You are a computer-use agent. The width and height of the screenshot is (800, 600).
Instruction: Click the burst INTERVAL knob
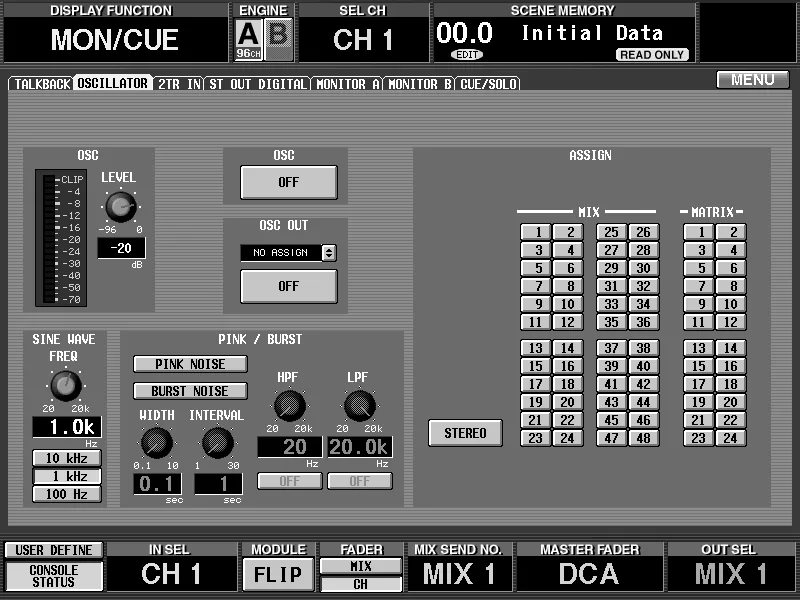[x=218, y=442]
